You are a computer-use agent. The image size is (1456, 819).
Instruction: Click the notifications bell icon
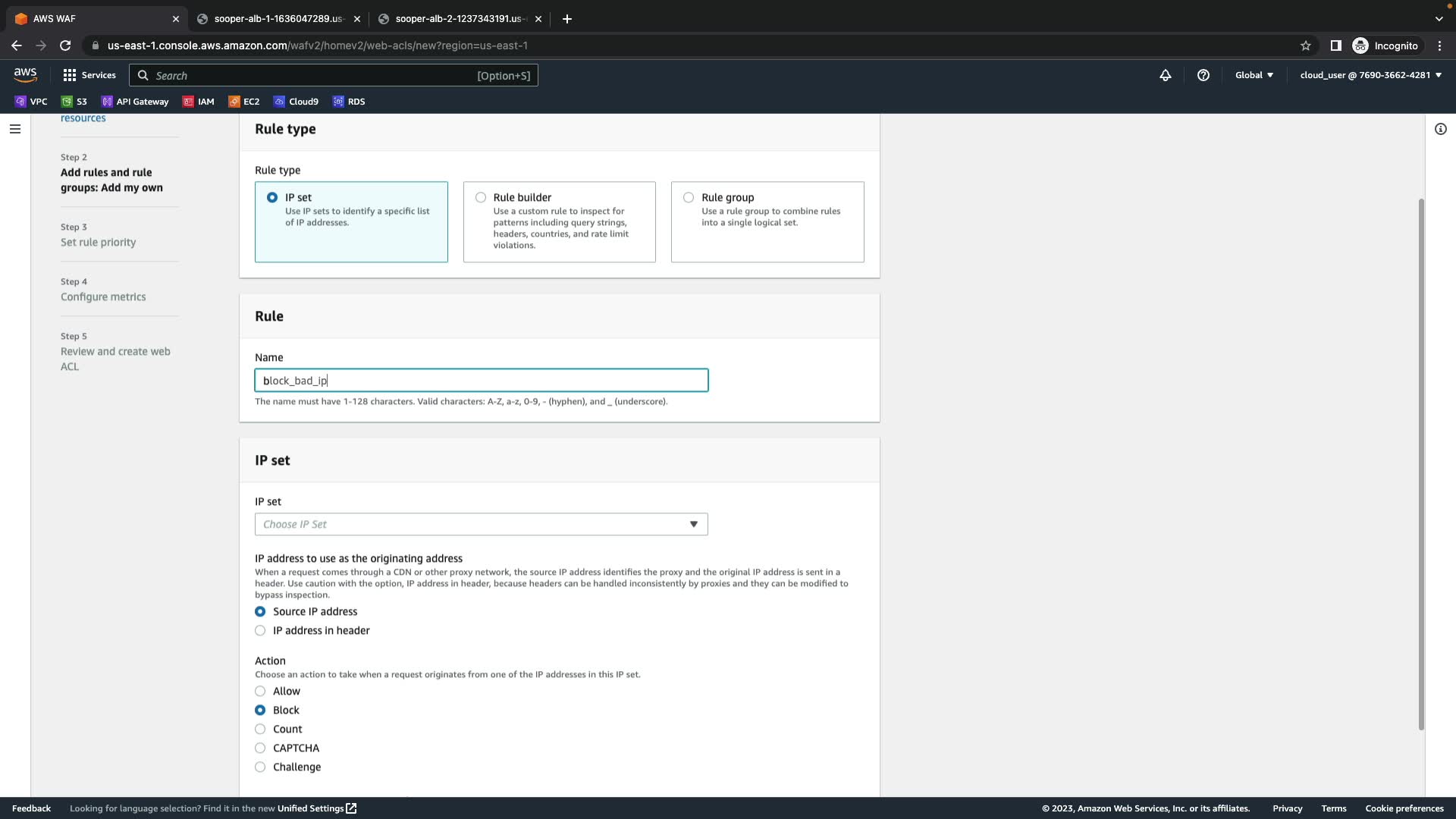coord(1166,75)
